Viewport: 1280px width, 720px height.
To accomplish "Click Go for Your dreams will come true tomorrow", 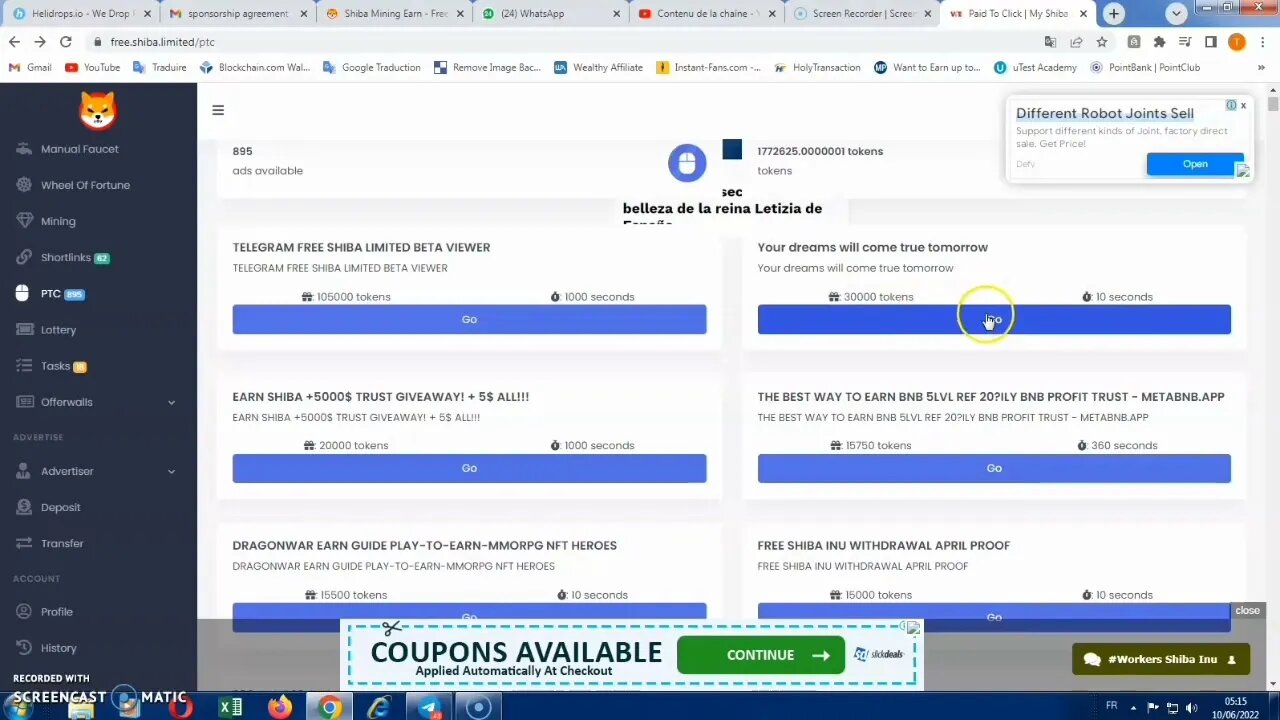I will [x=994, y=319].
